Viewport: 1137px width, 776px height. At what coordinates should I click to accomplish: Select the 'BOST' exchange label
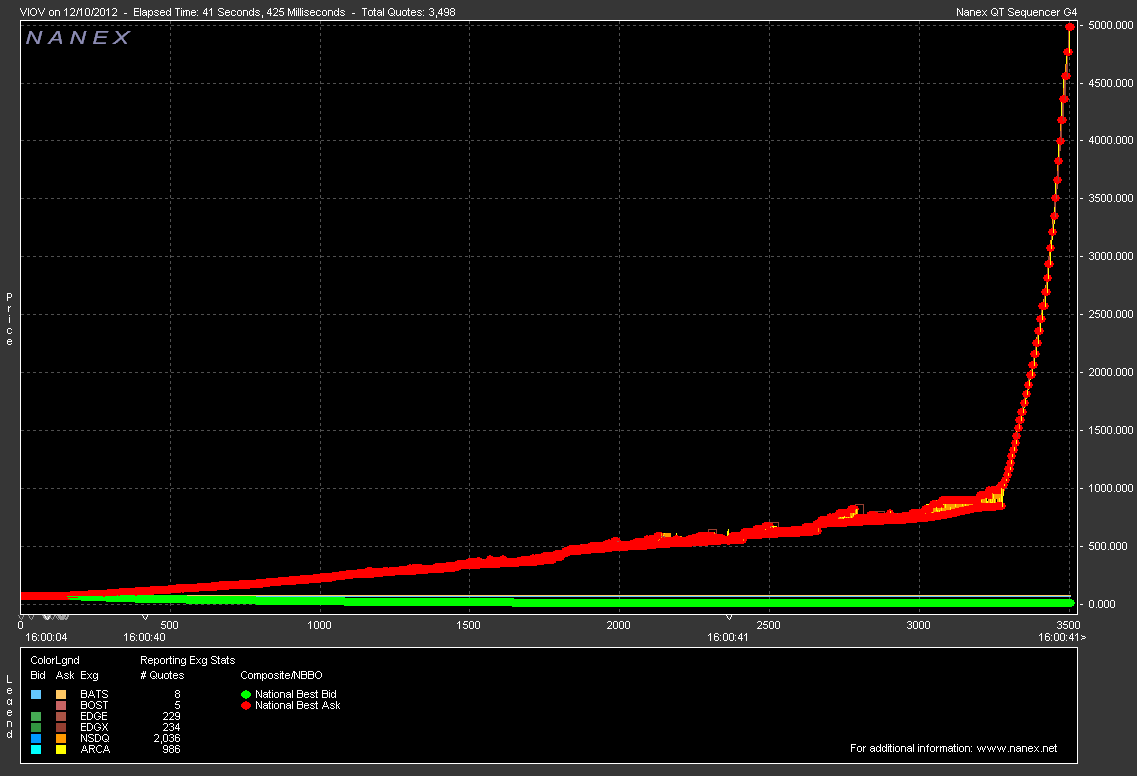94,705
